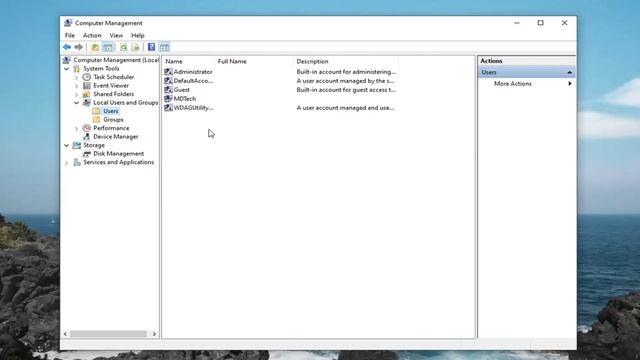Select the Shared Folders icon in tree

[x=87, y=94]
